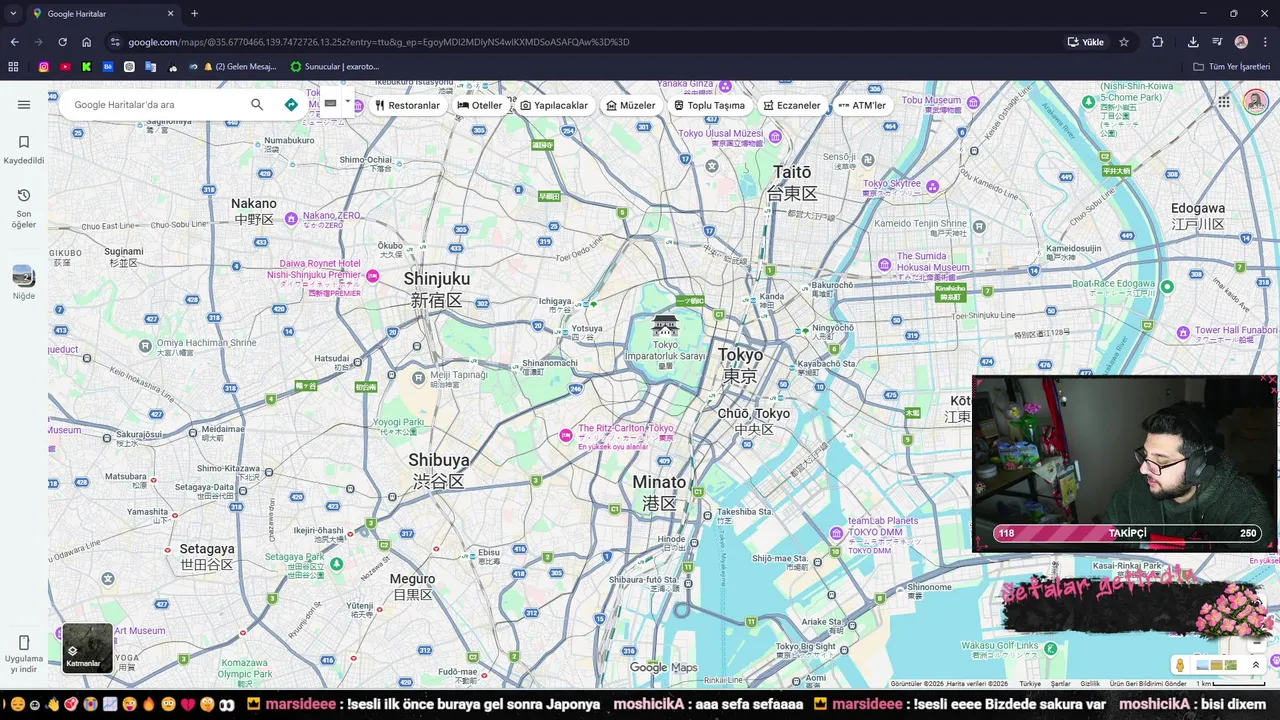This screenshot has height=720, width=1280.
Task: Open directions with the blue arrow icon
Action: 291,105
